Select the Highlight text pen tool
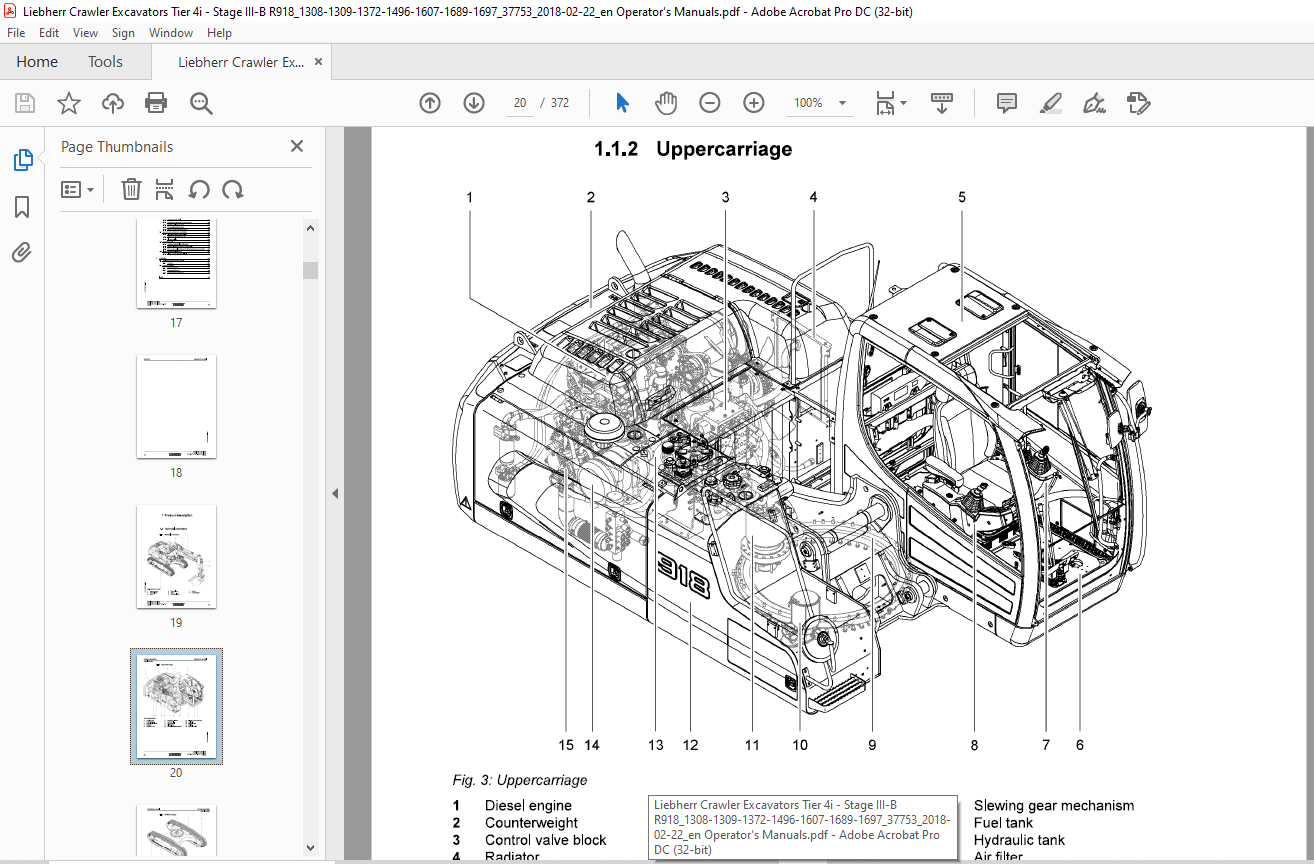 click(x=1050, y=103)
